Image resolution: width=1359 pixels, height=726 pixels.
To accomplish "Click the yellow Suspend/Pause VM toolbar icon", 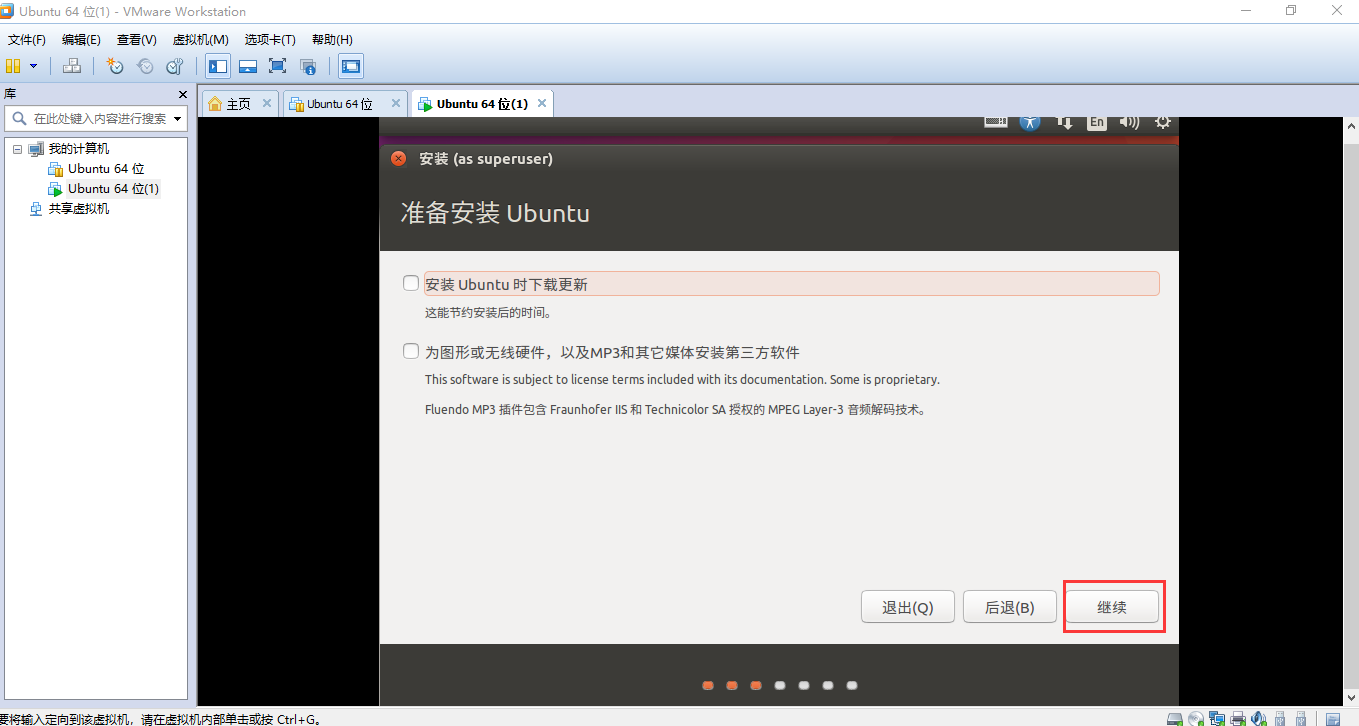I will [12, 66].
